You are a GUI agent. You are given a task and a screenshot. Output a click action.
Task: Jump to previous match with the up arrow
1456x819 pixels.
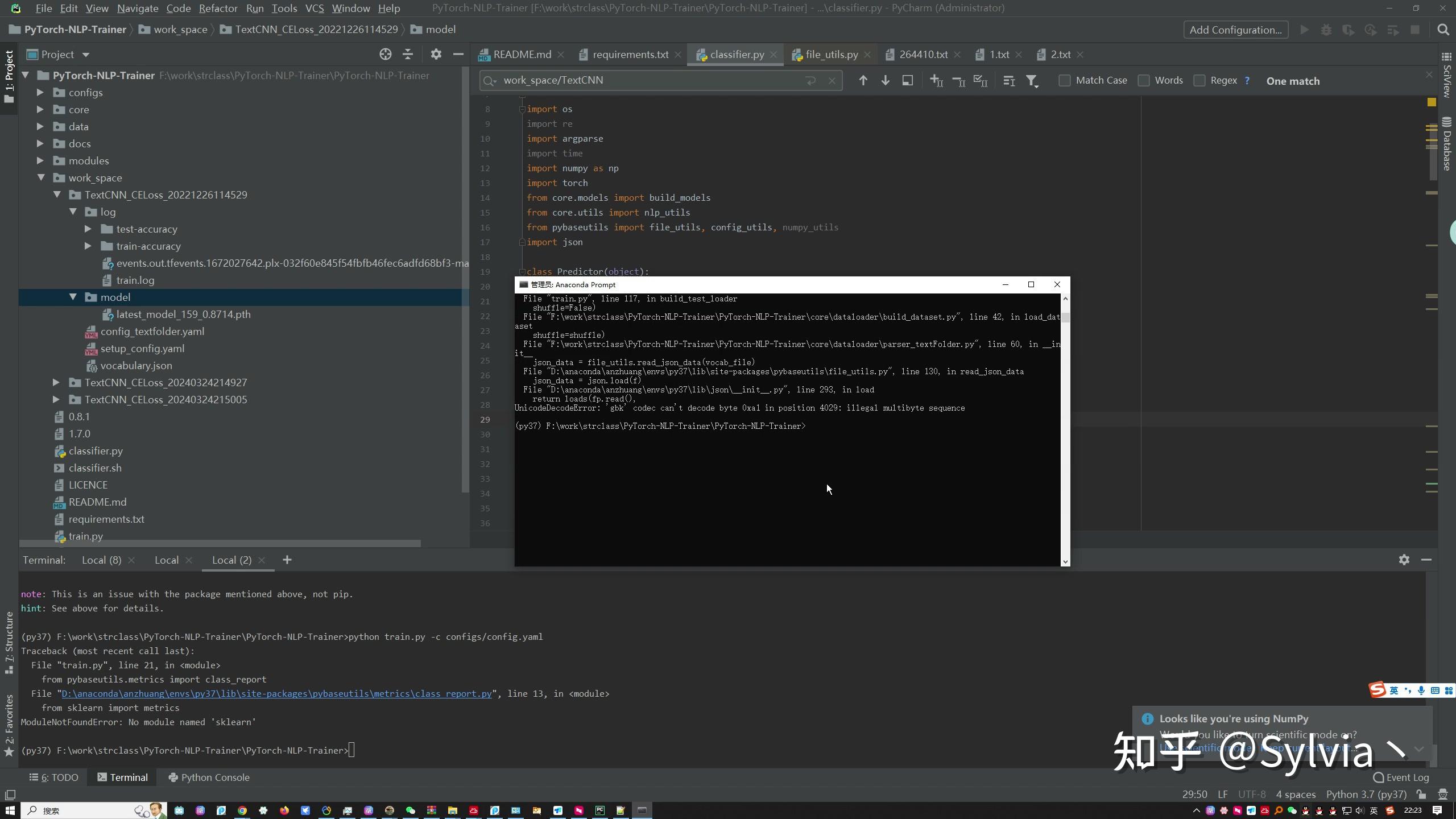pyautogui.click(x=862, y=80)
